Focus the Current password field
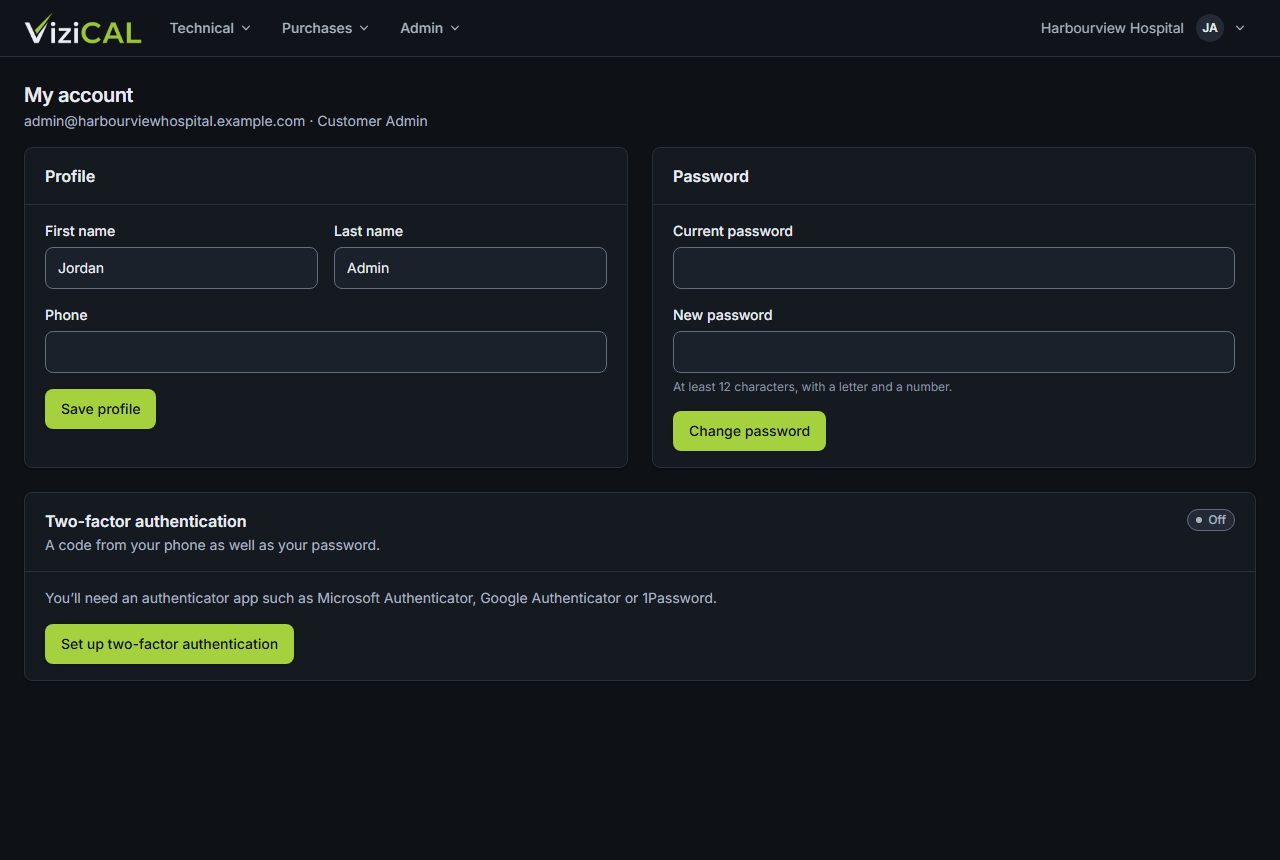 click(x=954, y=268)
